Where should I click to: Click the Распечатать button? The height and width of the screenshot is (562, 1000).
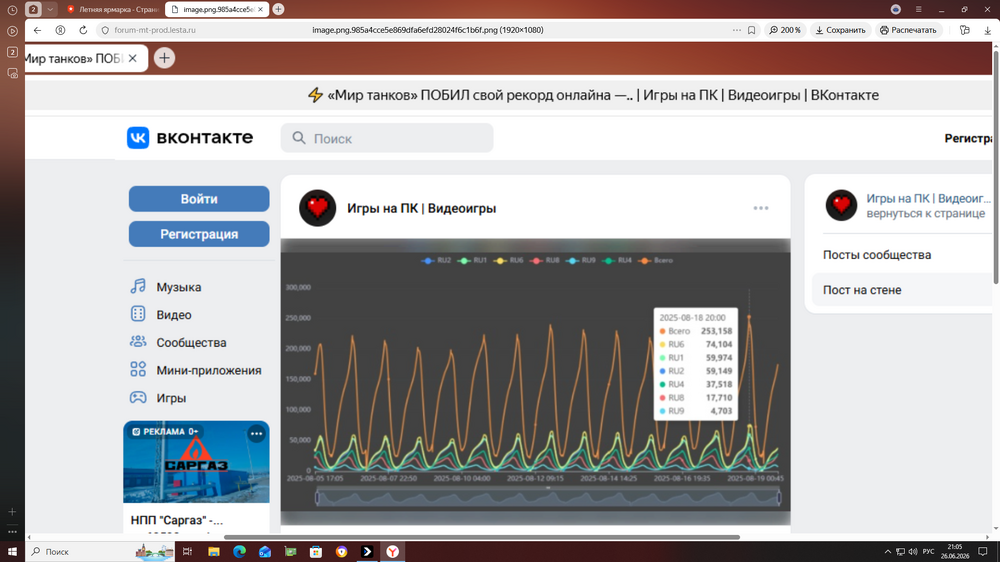point(908,30)
